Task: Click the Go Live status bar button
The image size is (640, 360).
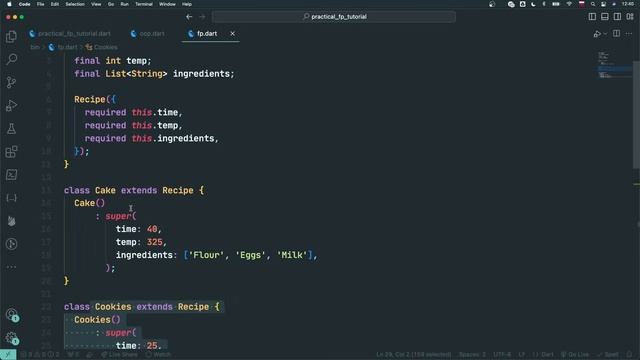Action: point(575,354)
